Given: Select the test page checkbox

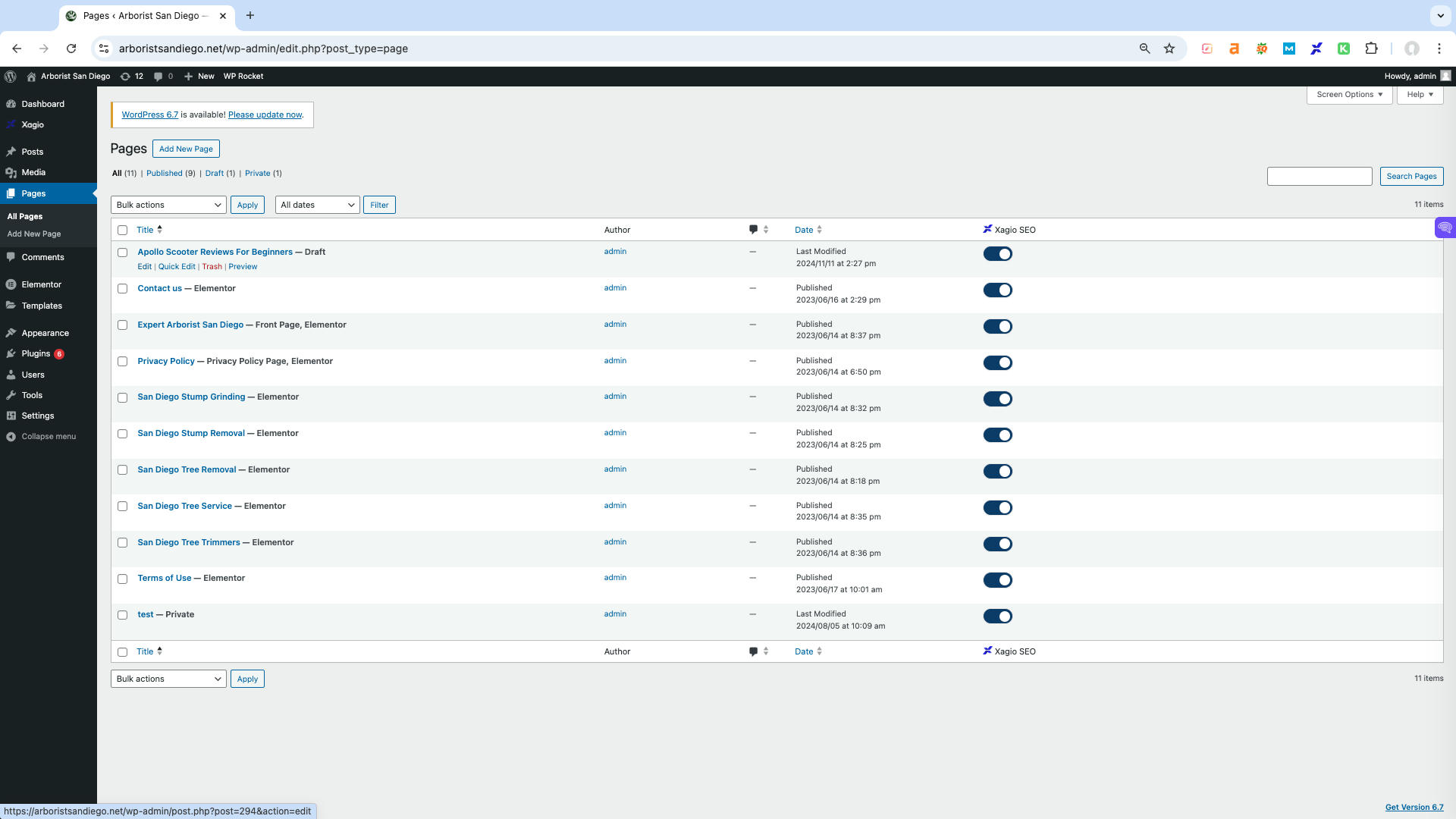Looking at the screenshot, I should coord(122,616).
